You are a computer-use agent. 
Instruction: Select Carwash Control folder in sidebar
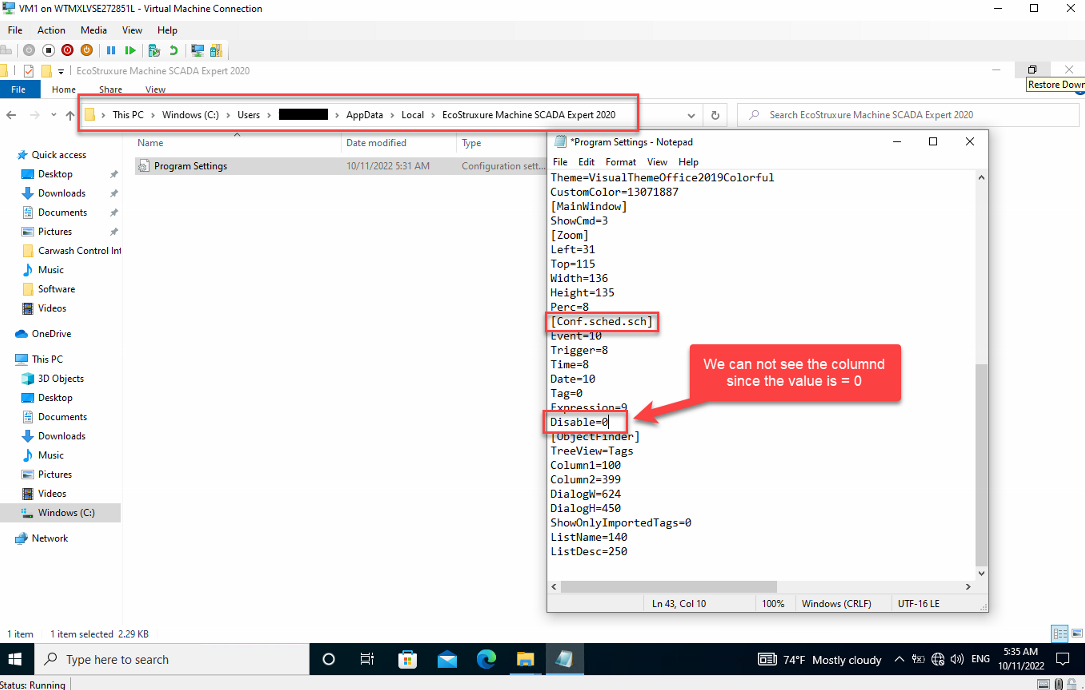click(79, 251)
